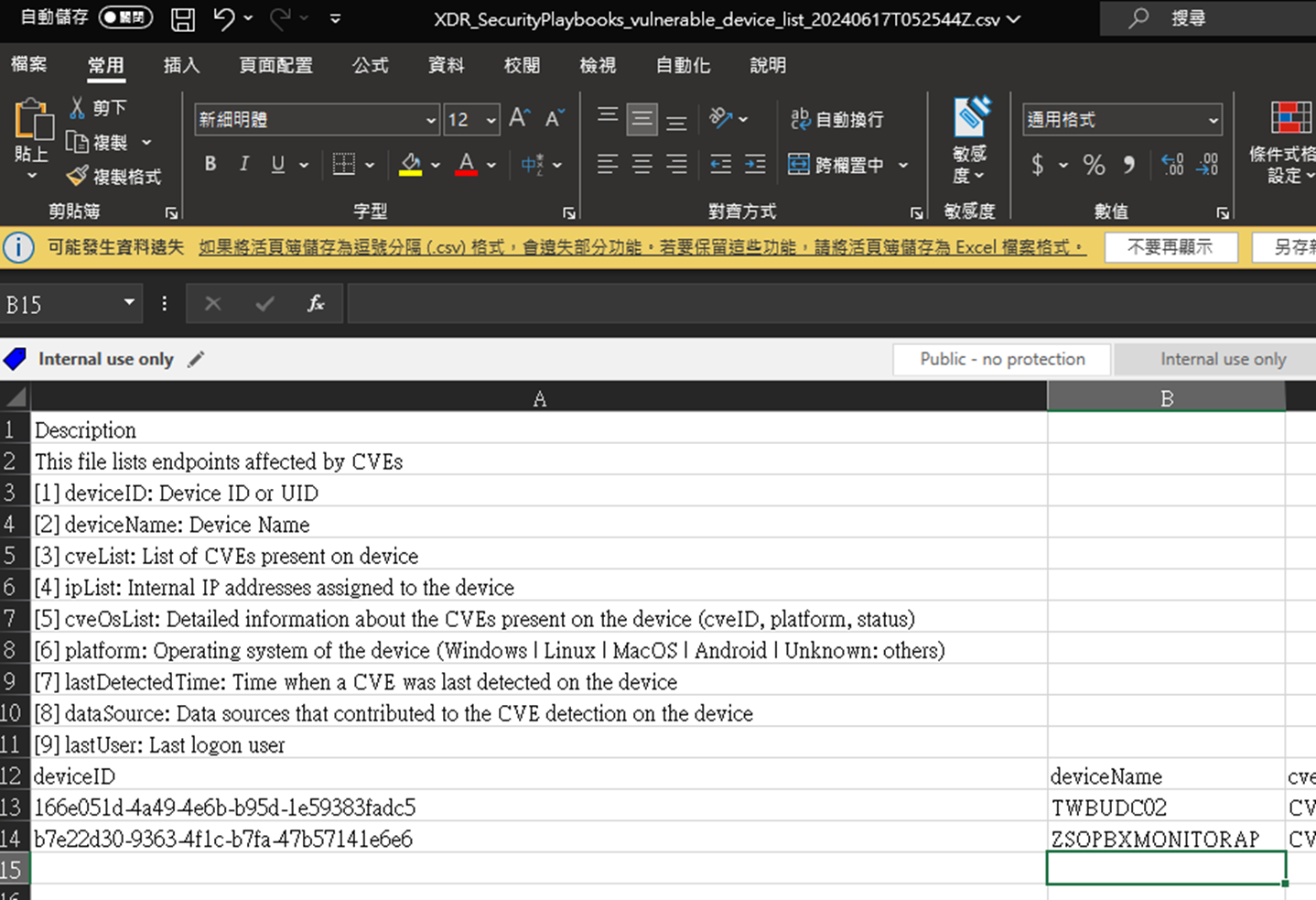Toggle Bold formatting button
This screenshot has height=900, width=1316.
[x=210, y=164]
